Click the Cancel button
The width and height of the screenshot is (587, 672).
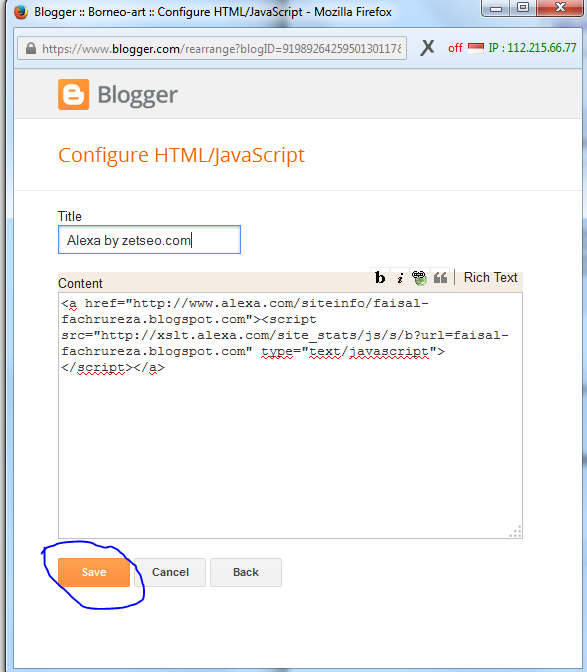(170, 572)
